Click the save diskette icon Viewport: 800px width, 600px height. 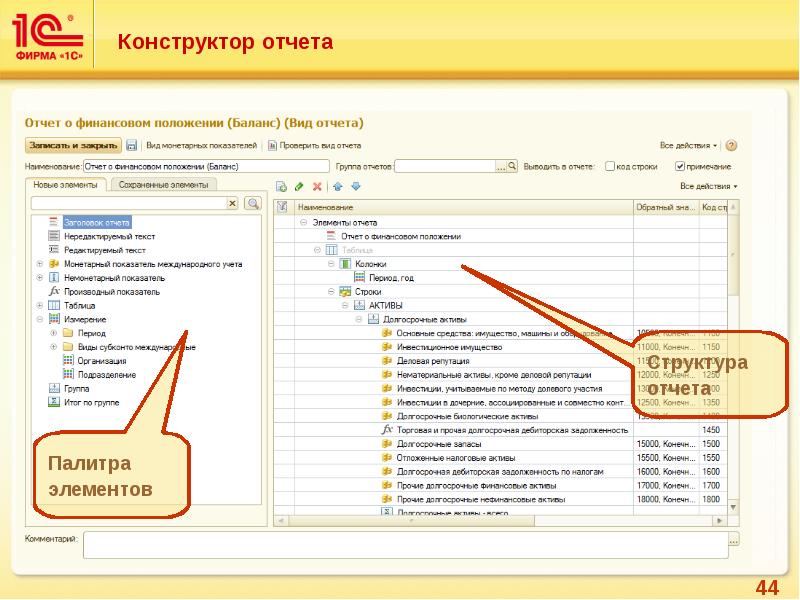(131, 146)
